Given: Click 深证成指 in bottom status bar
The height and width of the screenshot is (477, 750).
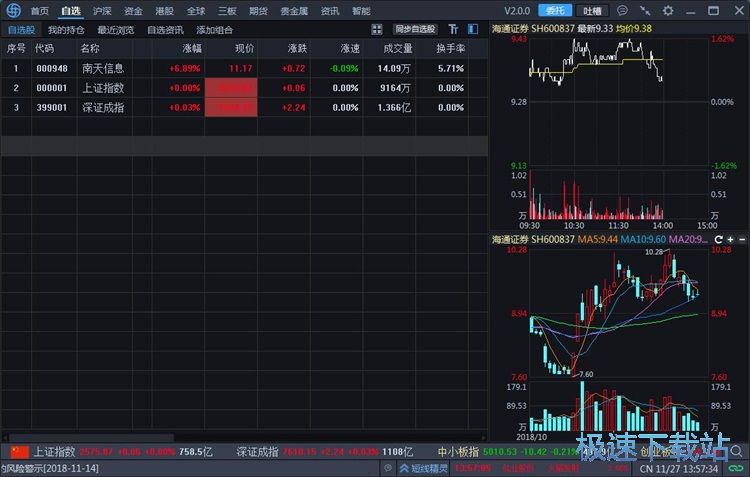Looking at the screenshot, I should (x=257, y=451).
